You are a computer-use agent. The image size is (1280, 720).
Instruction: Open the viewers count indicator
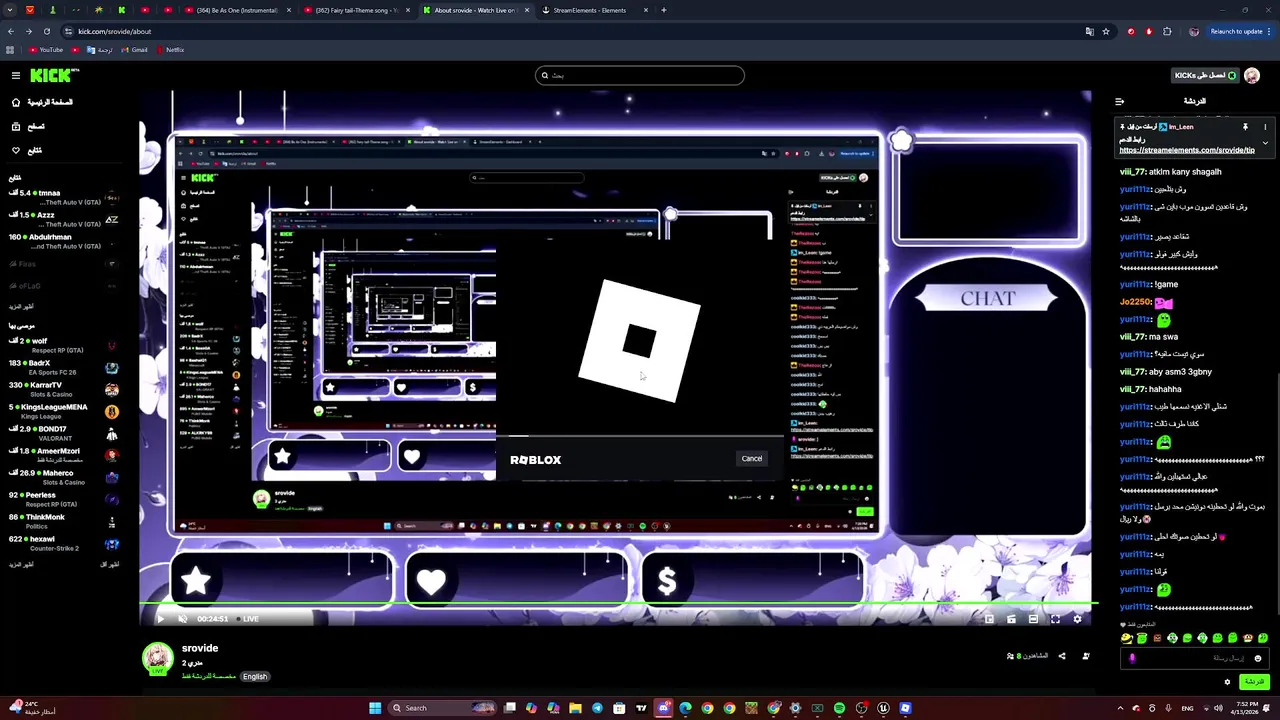tap(1027, 656)
